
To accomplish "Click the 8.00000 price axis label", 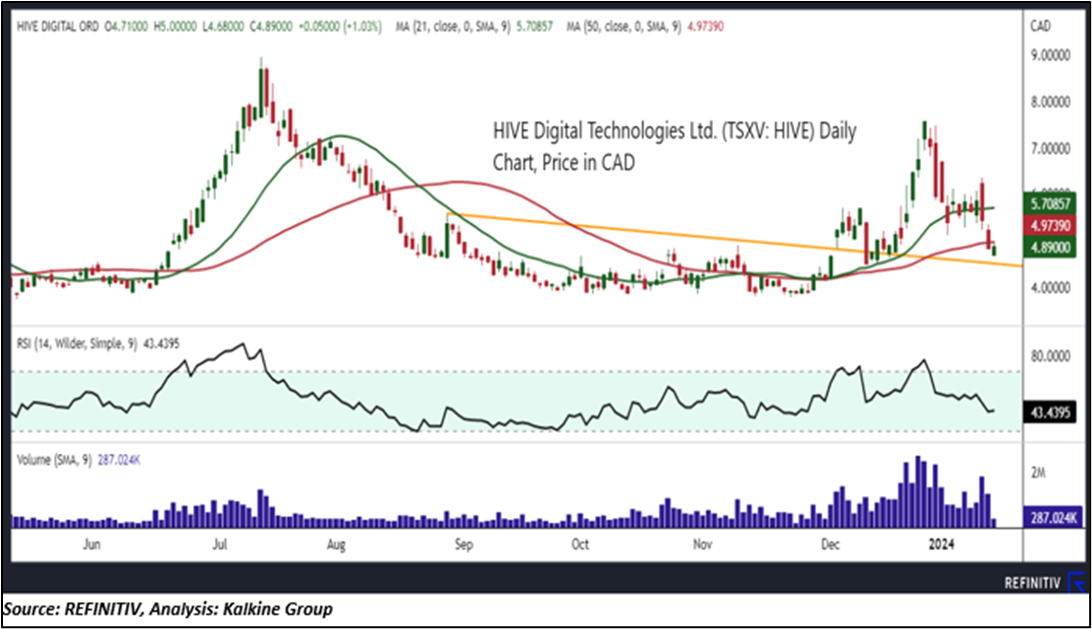I will [x=1050, y=102].
